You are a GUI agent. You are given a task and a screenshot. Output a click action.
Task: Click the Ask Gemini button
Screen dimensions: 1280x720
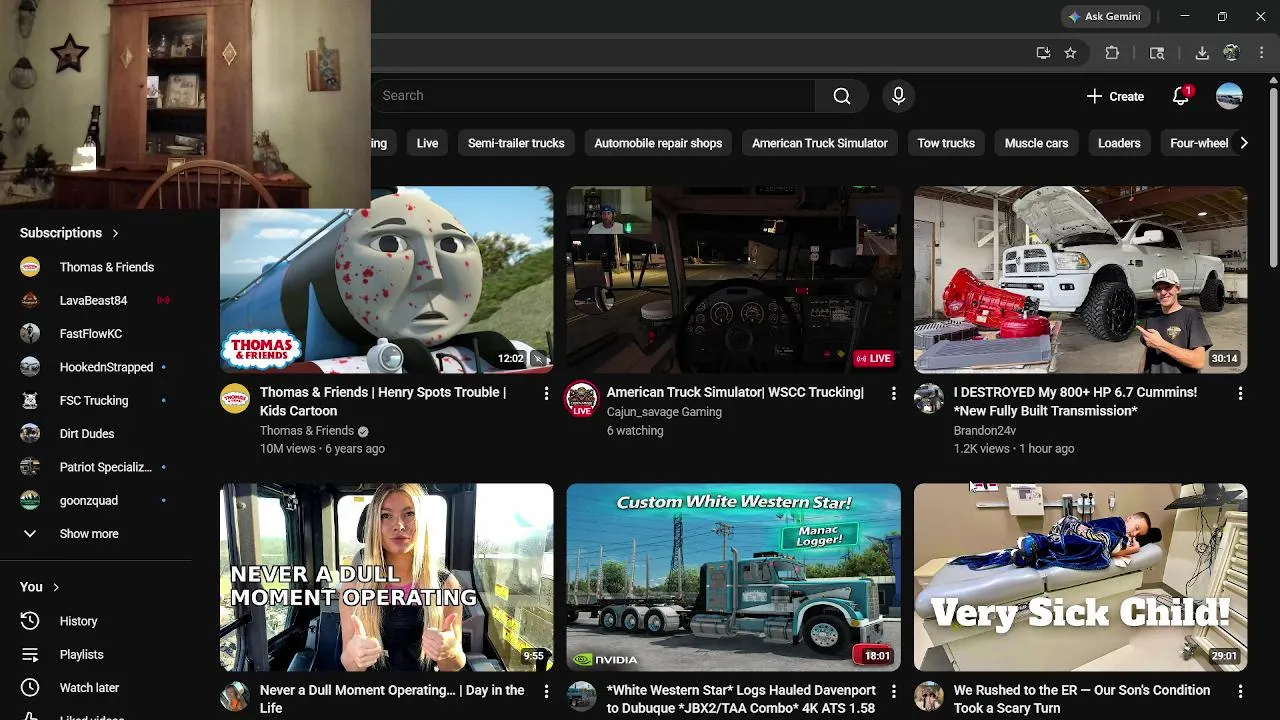tap(1106, 16)
